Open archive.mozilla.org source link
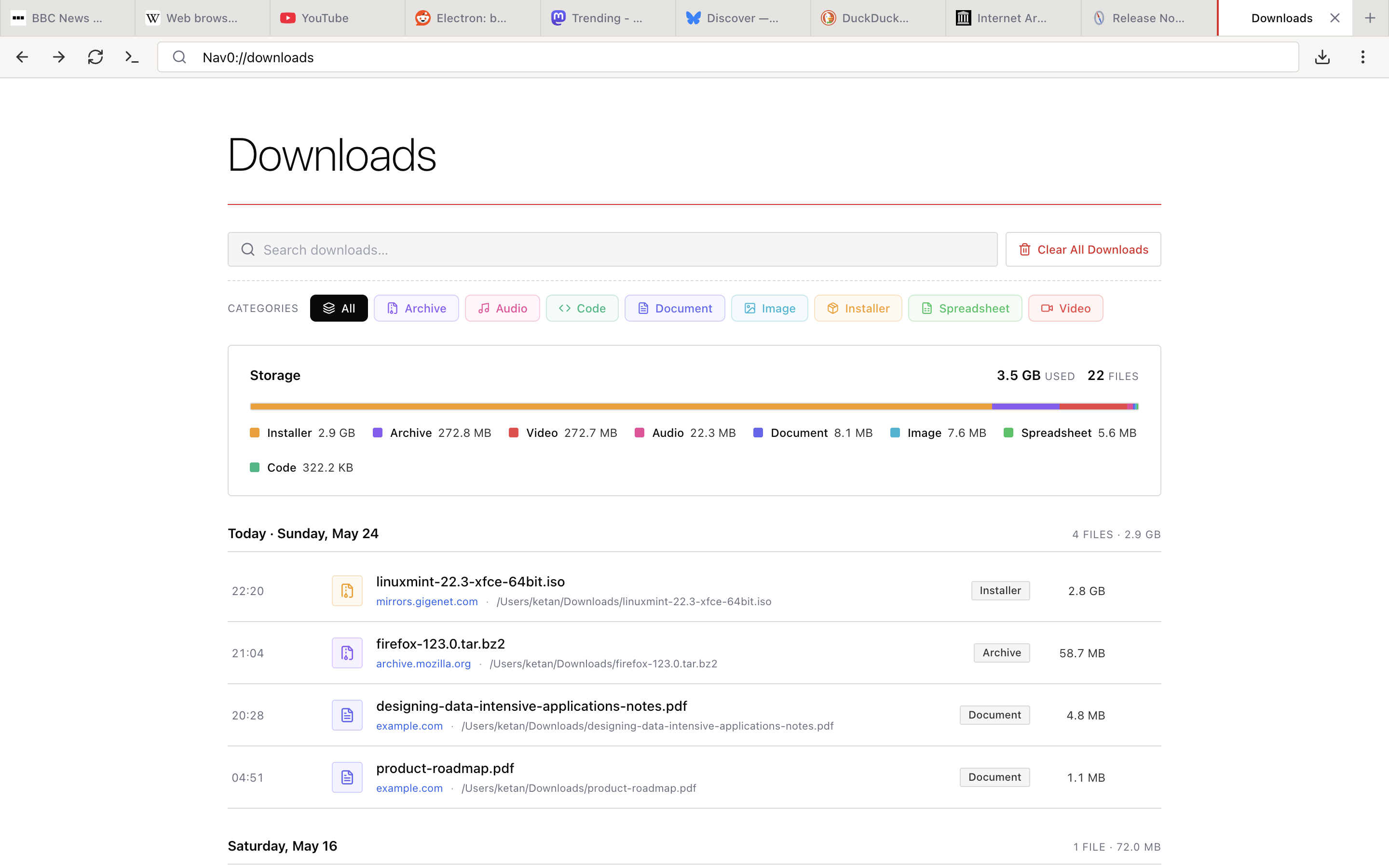 (x=423, y=664)
